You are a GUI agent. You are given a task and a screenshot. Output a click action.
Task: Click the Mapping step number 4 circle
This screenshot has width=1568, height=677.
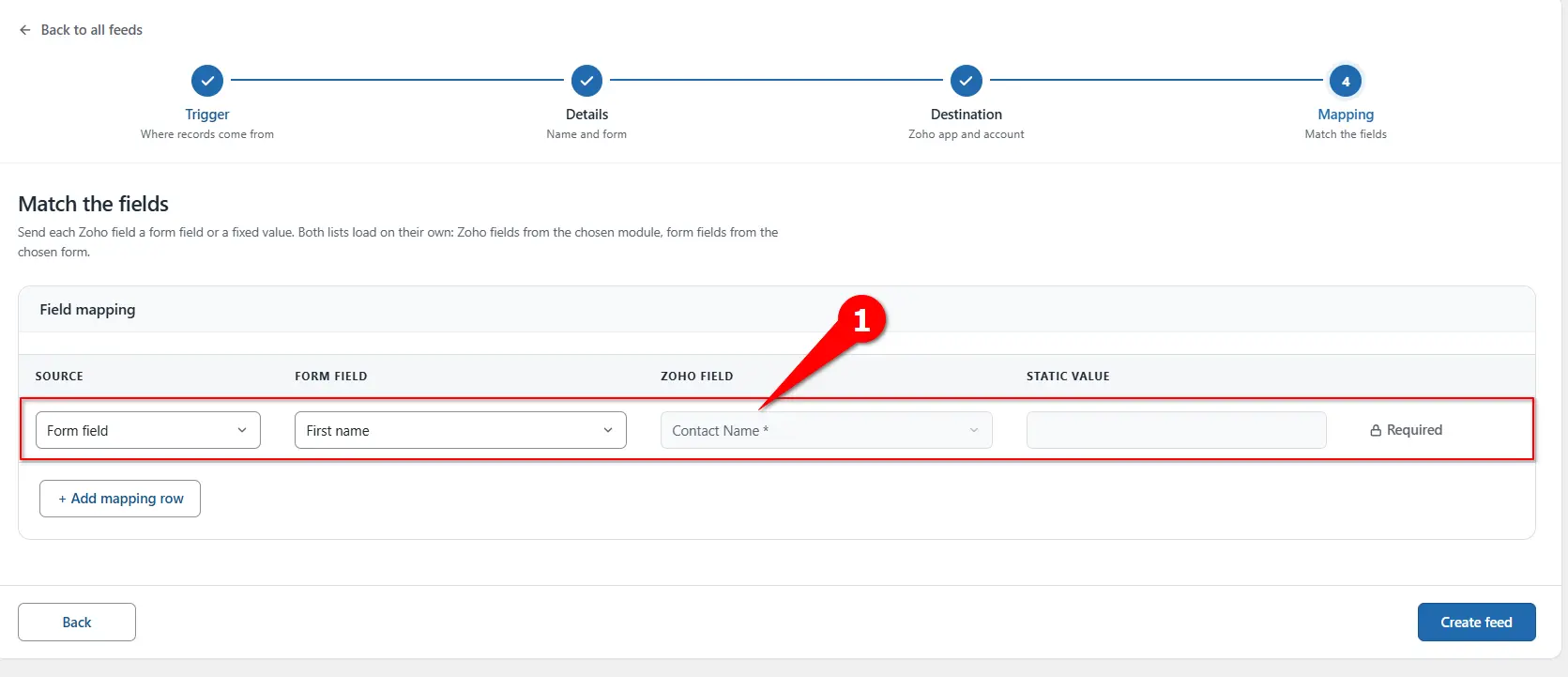click(x=1346, y=81)
